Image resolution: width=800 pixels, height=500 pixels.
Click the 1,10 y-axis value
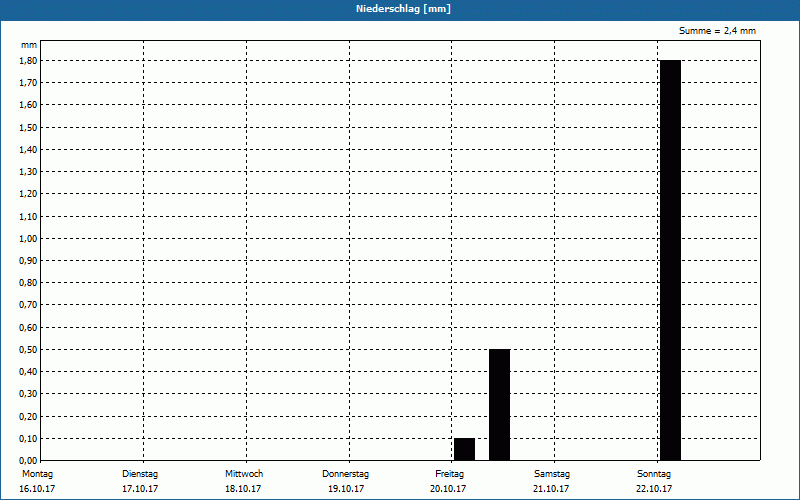coord(28,216)
